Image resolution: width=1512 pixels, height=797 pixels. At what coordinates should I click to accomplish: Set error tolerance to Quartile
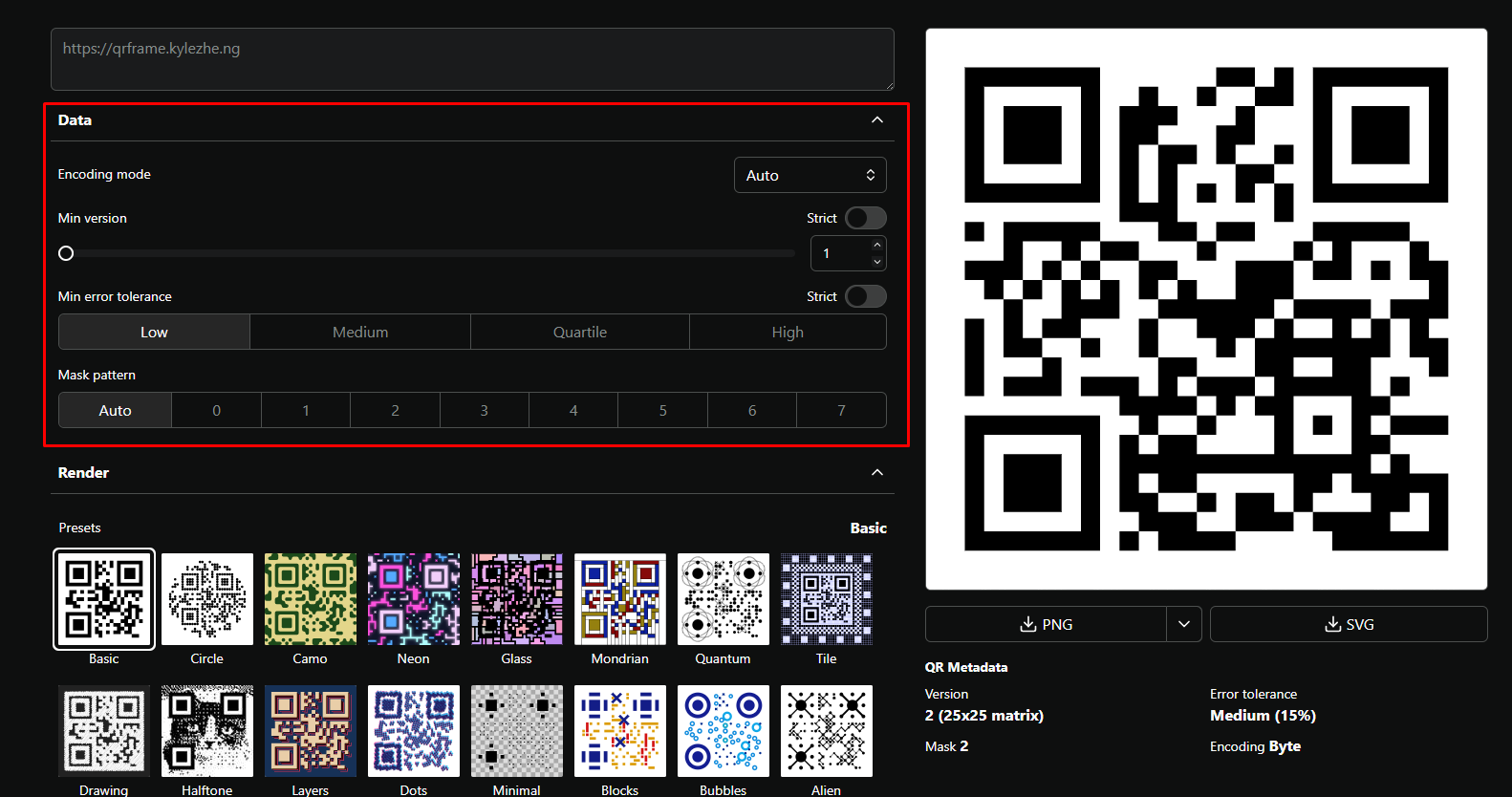[580, 332]
